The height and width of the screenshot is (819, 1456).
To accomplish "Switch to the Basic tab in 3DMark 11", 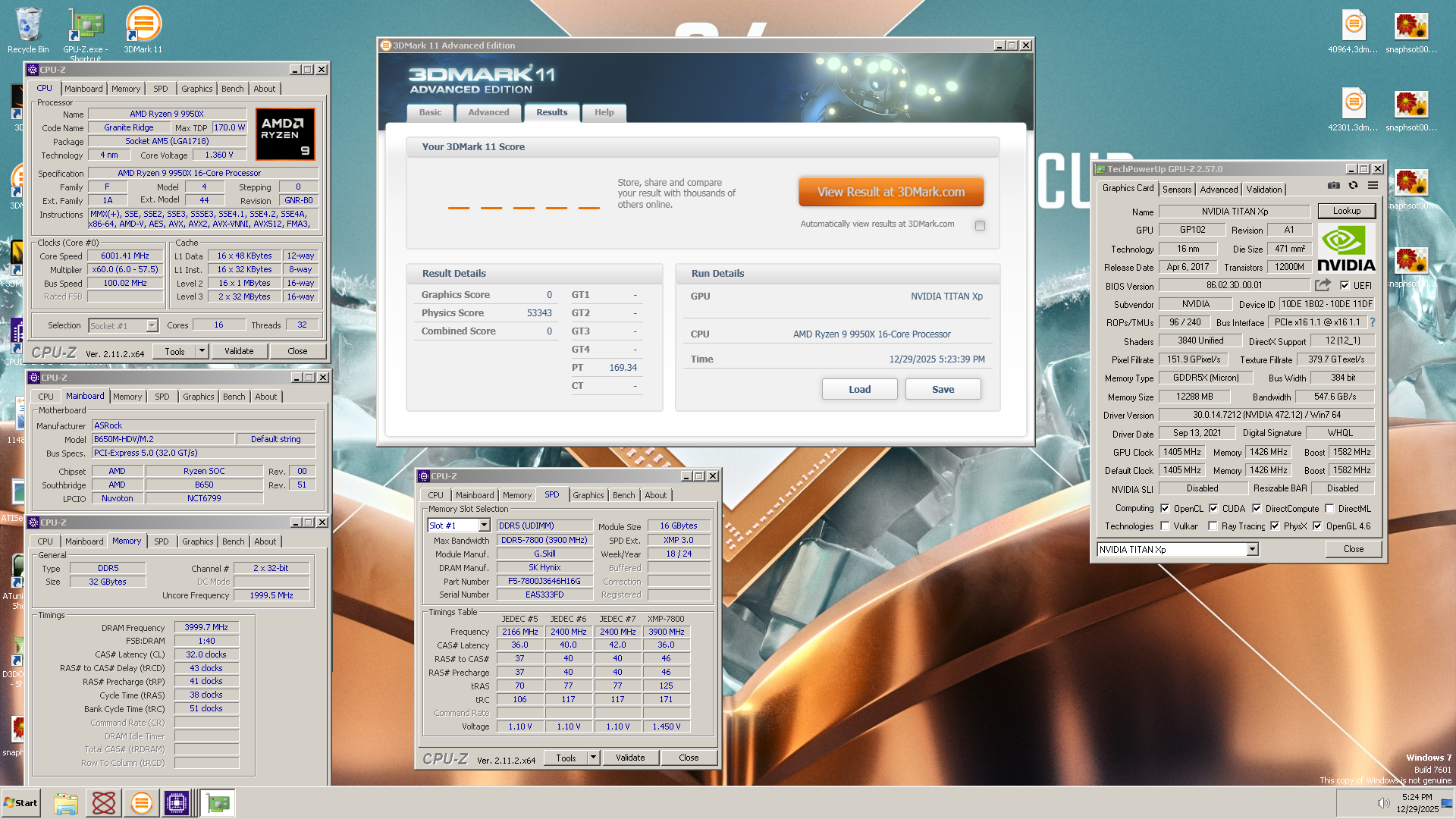I will [x=431, y=112].
